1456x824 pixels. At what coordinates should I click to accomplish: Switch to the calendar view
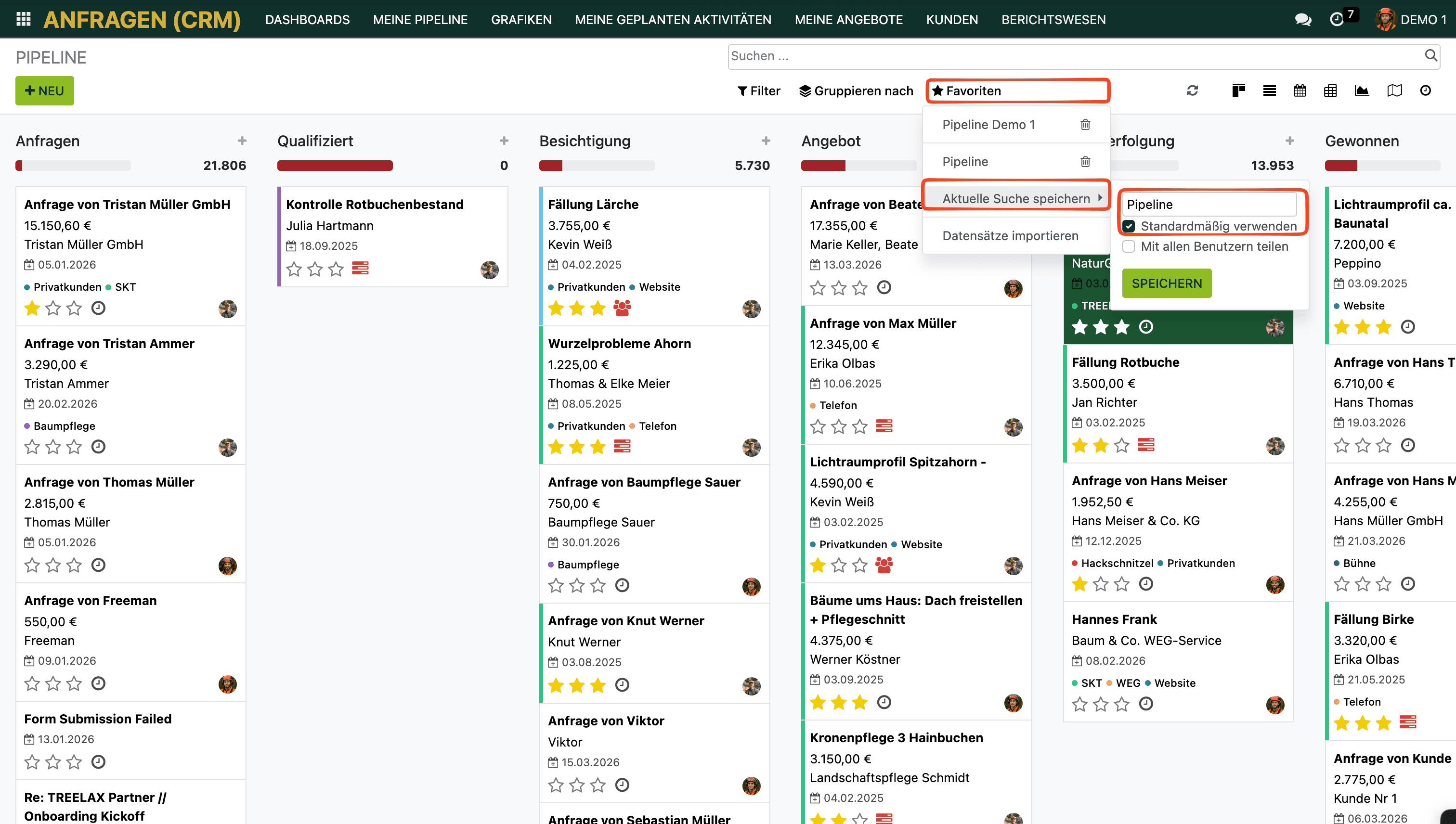[1300, 90]
